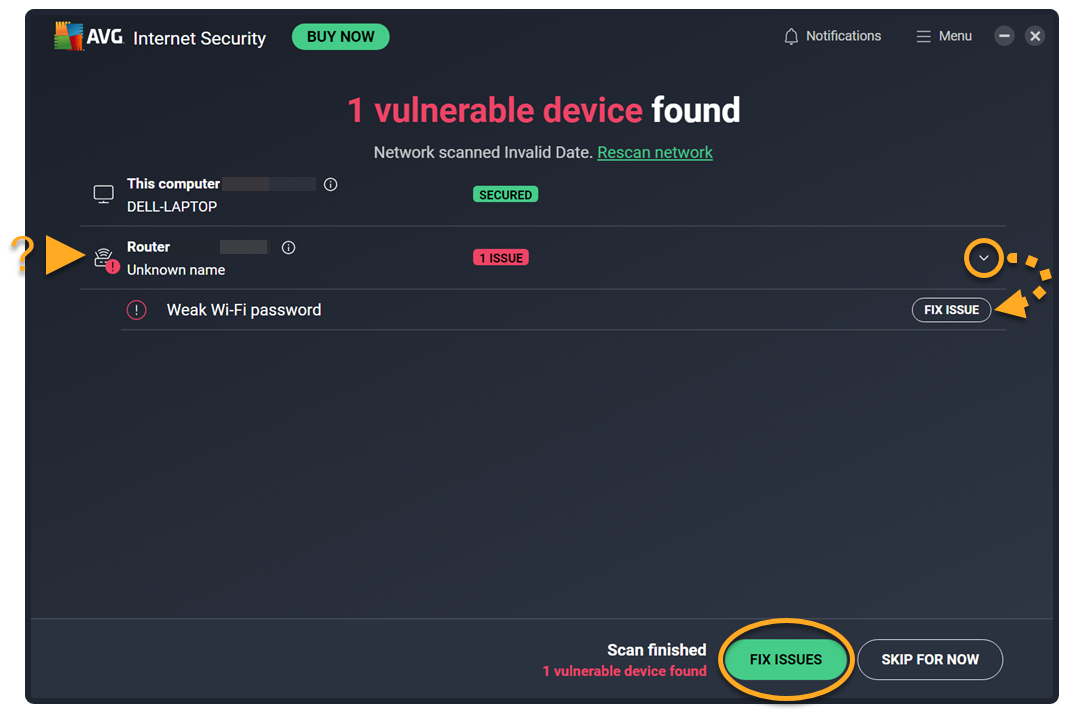Click the hamburger menu icon
This screenshot has width=1071, height=712.
click(x=923, y=37)
